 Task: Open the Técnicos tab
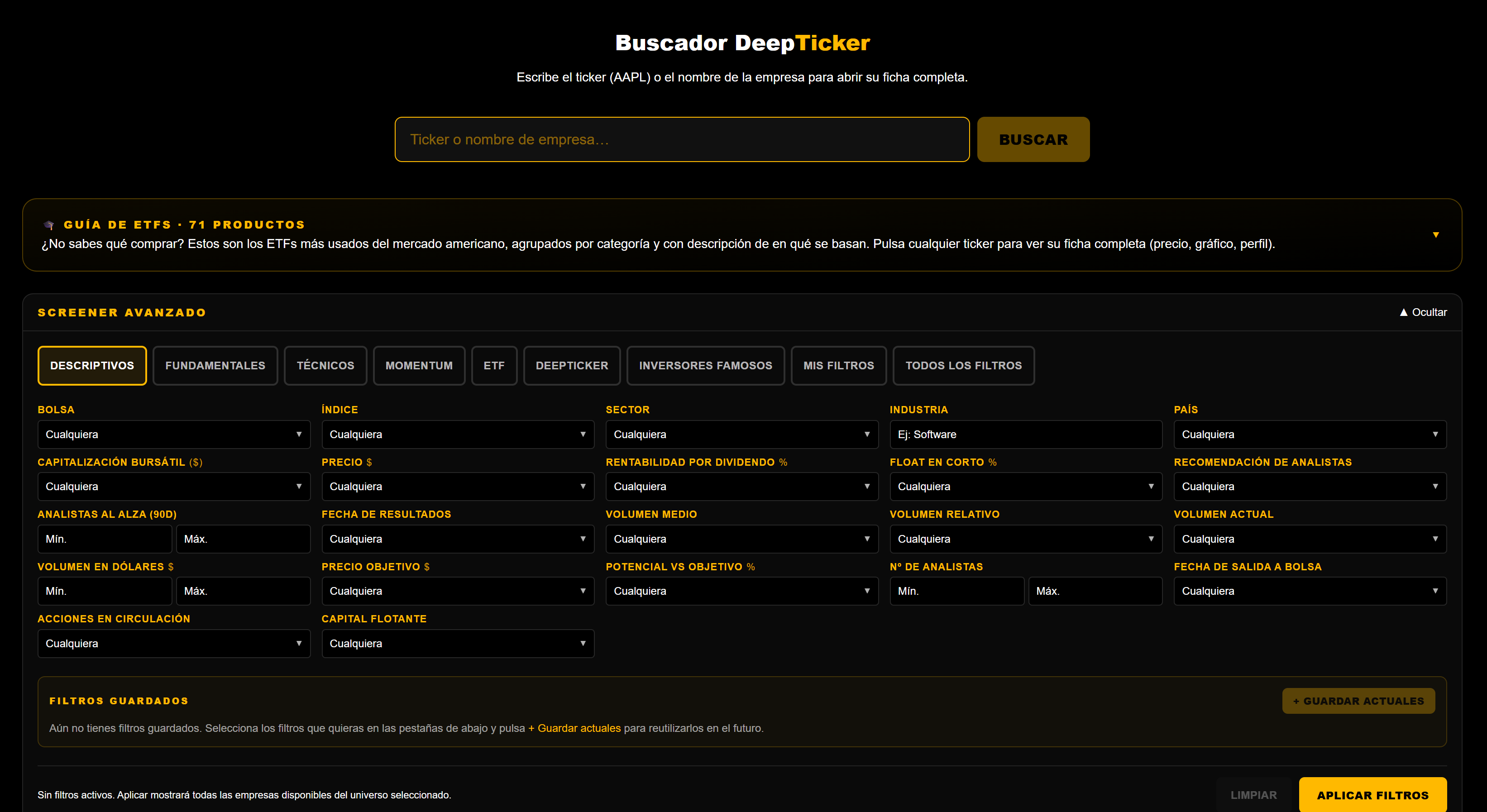point(325,365)
